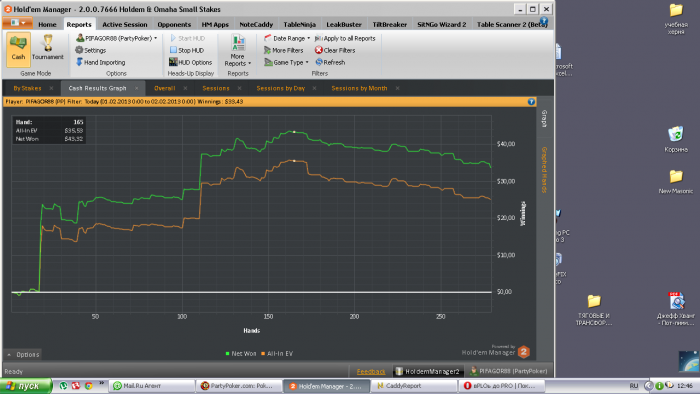Screen dimensions: 700x394
Task: Switch to PartyPoker.com taskbar window
Action: (x=239, y=386)
